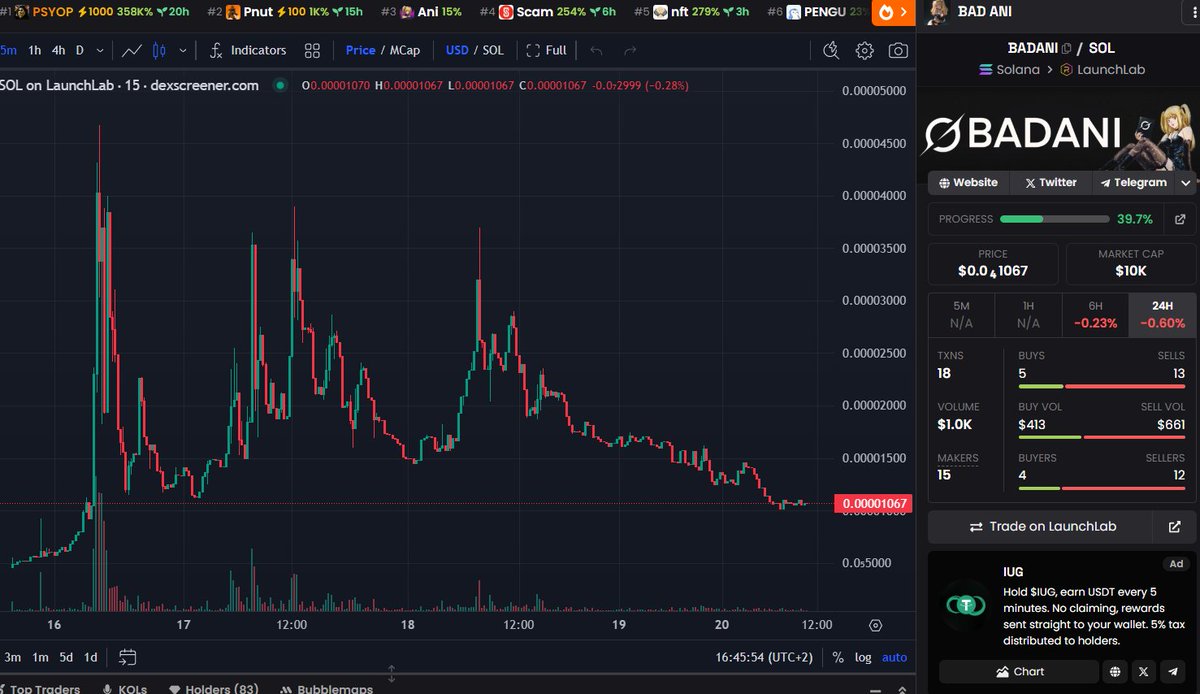The height and width of the screenshot is (694, 1200).
Task: Select the line chart style icon
Action: click(x=131, y=50)
